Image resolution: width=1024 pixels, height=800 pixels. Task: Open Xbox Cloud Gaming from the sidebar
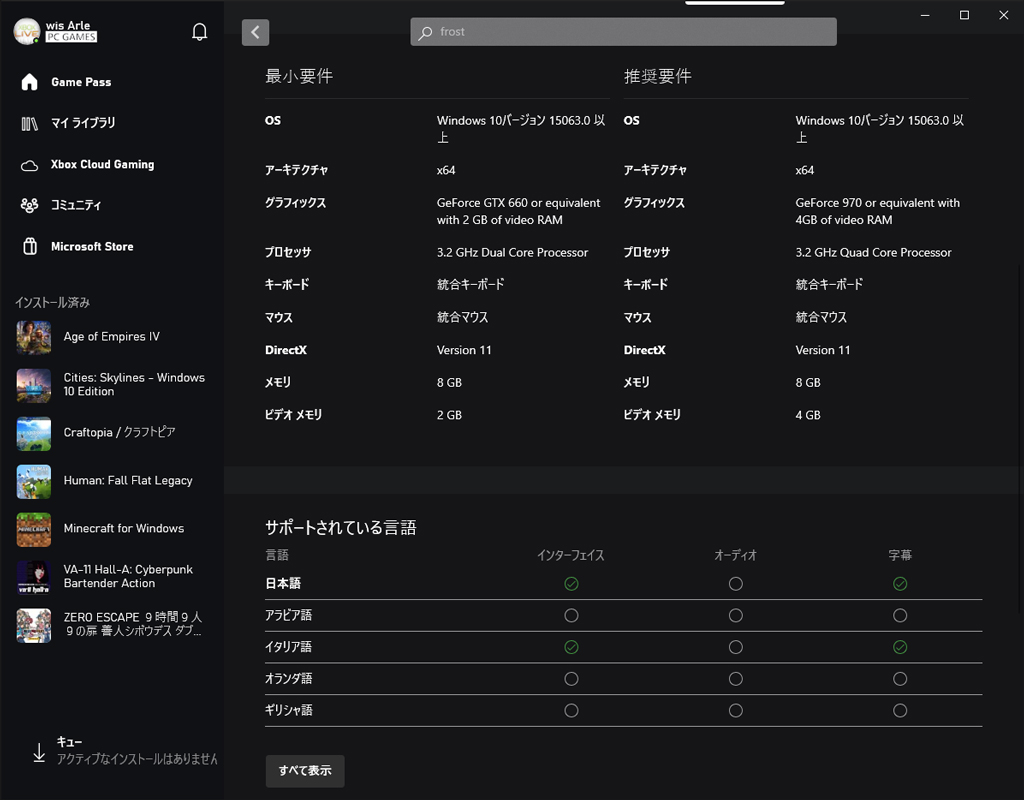28,164
